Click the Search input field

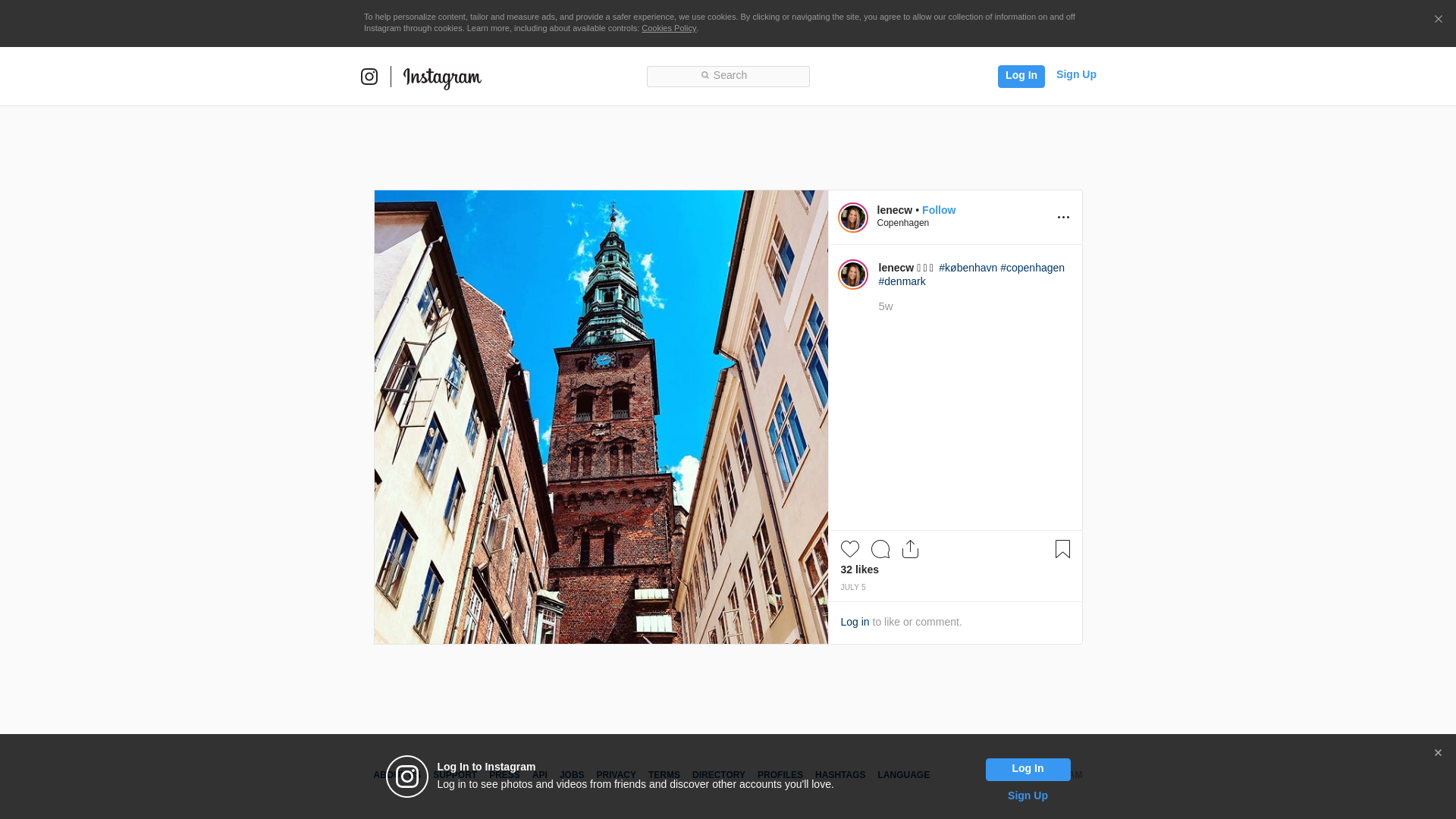(x=728, y=76)
